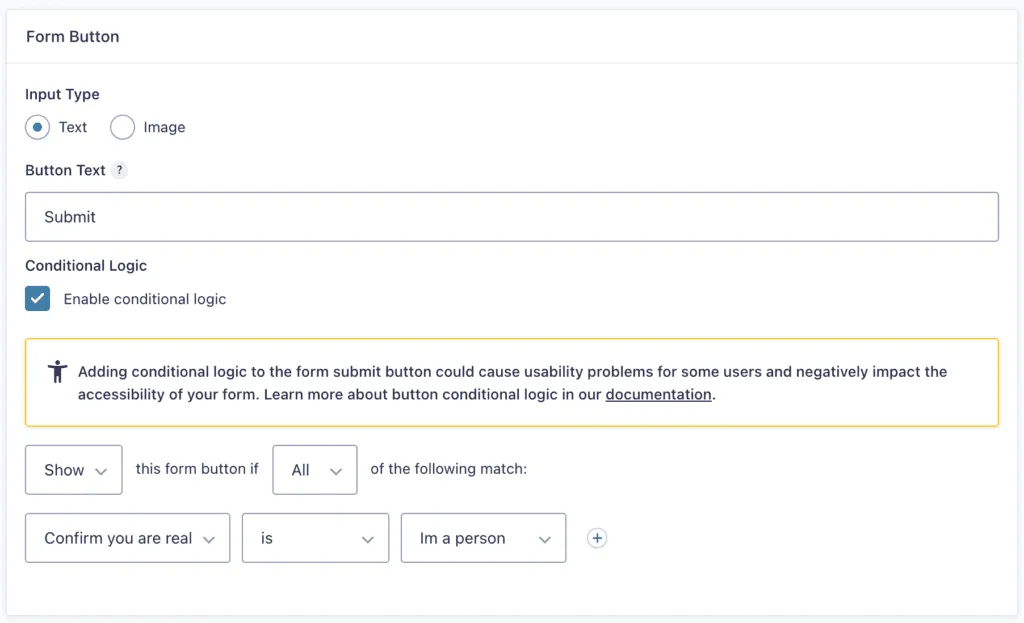
Task: Add another rule with the plus icon
Action: click(x=597, y=538)
